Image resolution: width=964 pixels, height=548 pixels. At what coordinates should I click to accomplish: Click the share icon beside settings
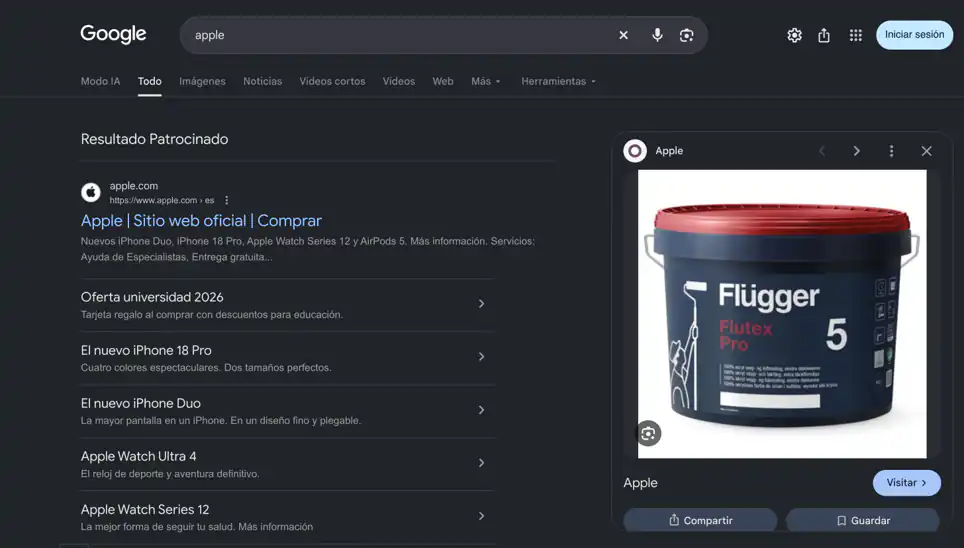(x=824, y=35)
